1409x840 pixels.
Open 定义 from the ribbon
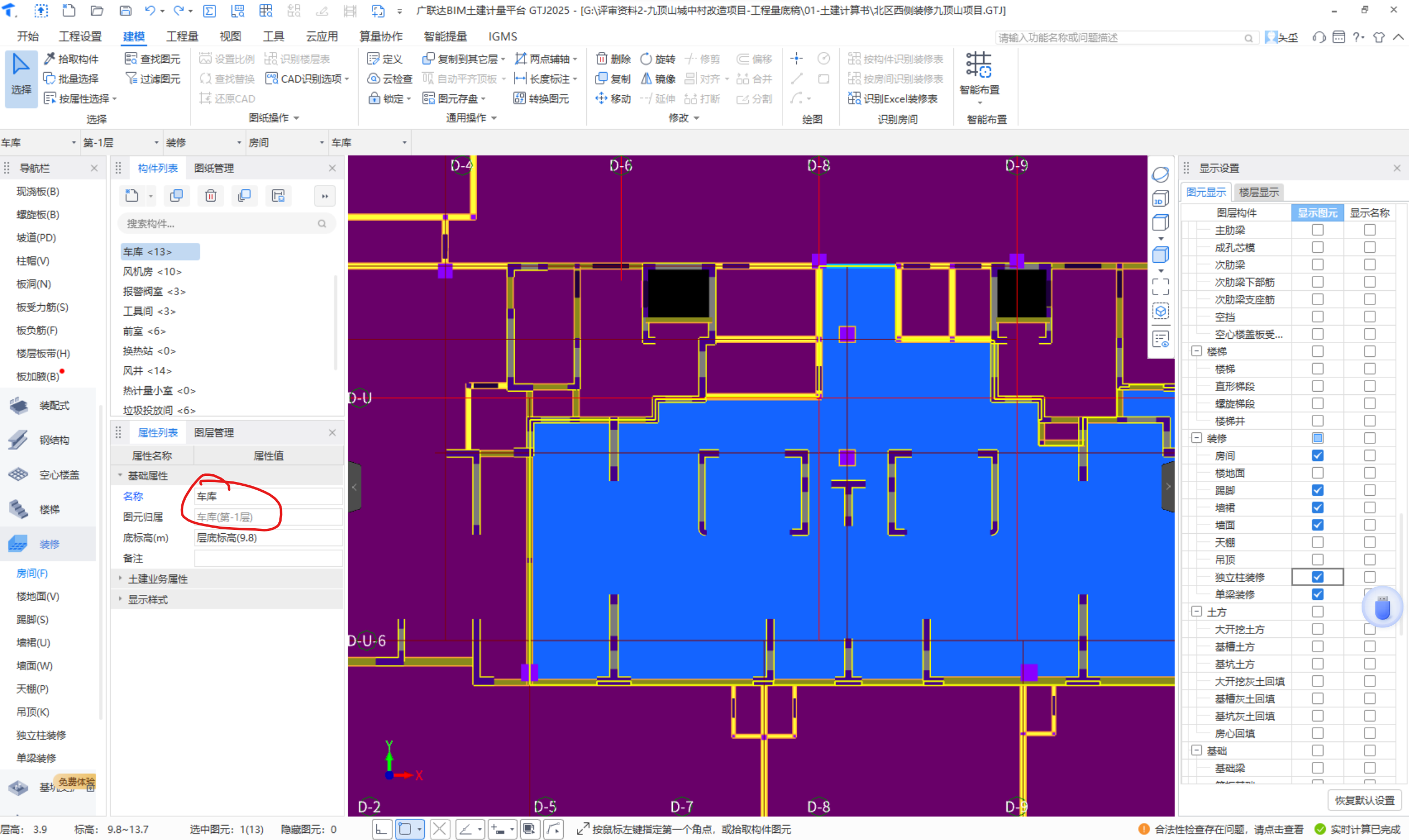click(385, 59)
